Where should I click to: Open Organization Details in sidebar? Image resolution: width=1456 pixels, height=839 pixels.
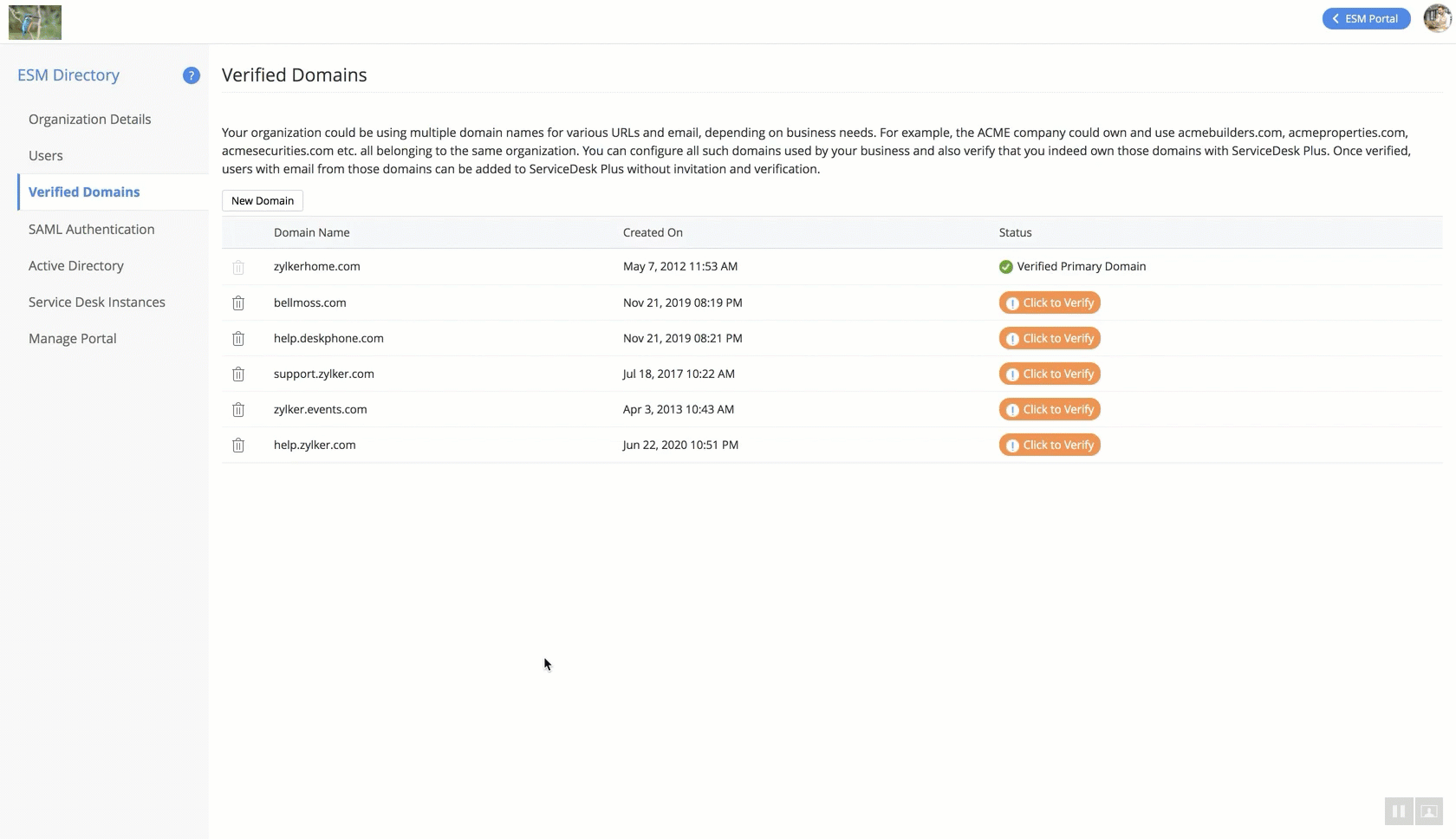[x=90, y=120]
